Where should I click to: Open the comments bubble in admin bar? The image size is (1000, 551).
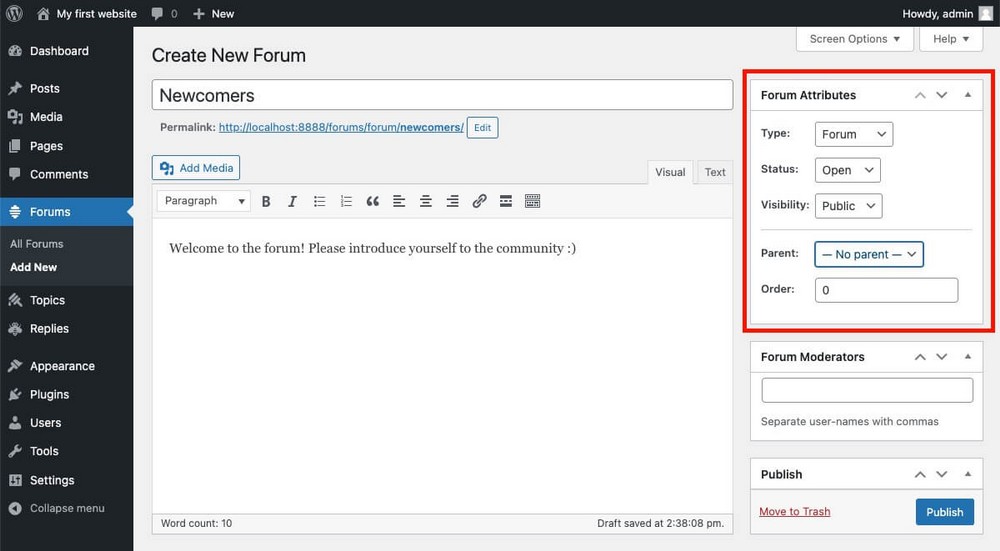click(x=165, y=13)
